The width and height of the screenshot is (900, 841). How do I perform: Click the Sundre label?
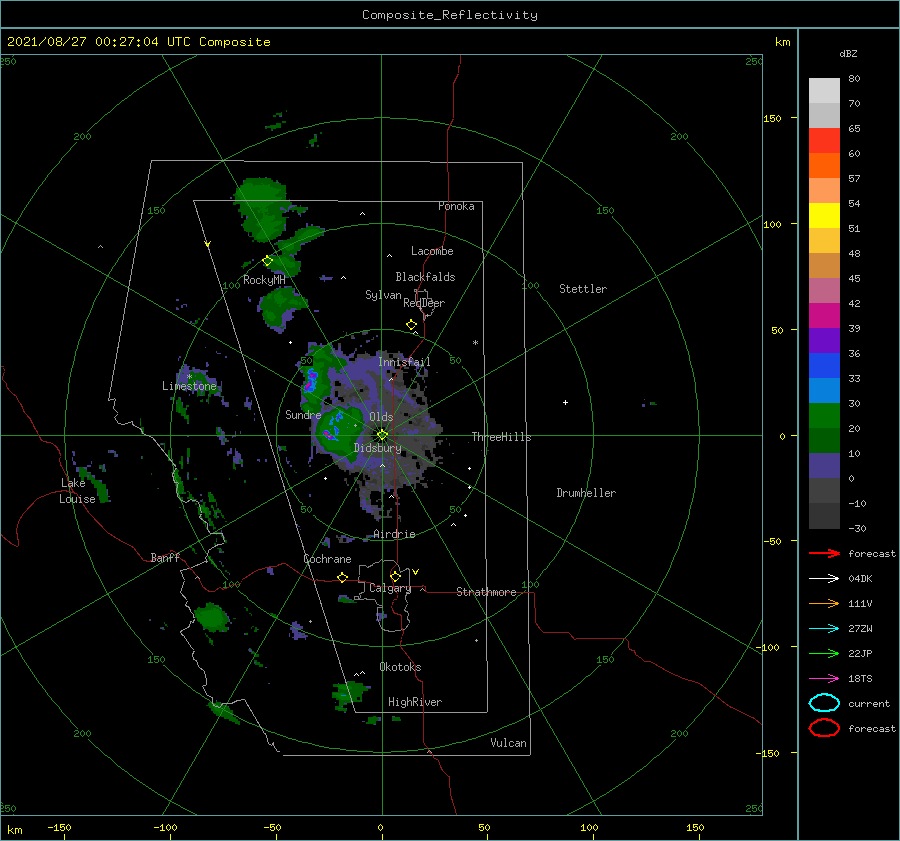click(x=303, y=414)
